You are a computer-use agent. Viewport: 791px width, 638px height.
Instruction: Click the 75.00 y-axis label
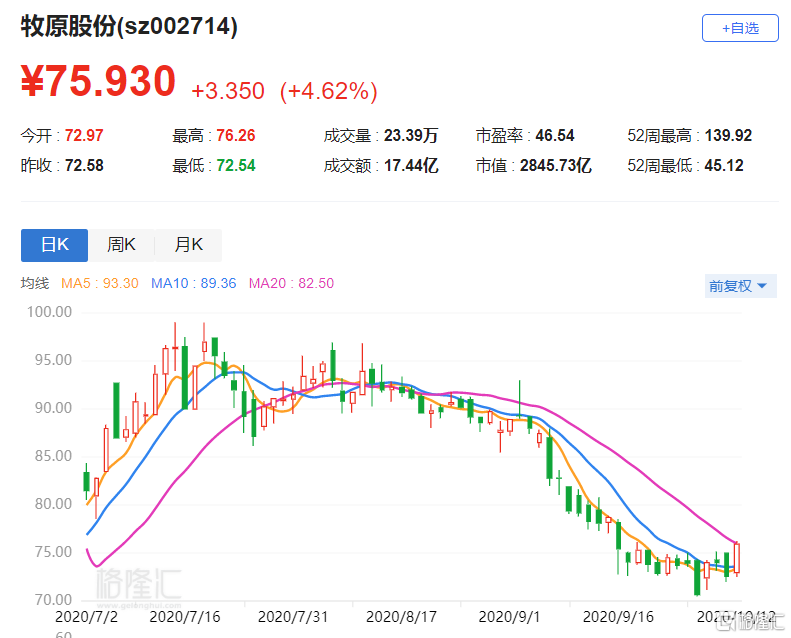[53, 552]
